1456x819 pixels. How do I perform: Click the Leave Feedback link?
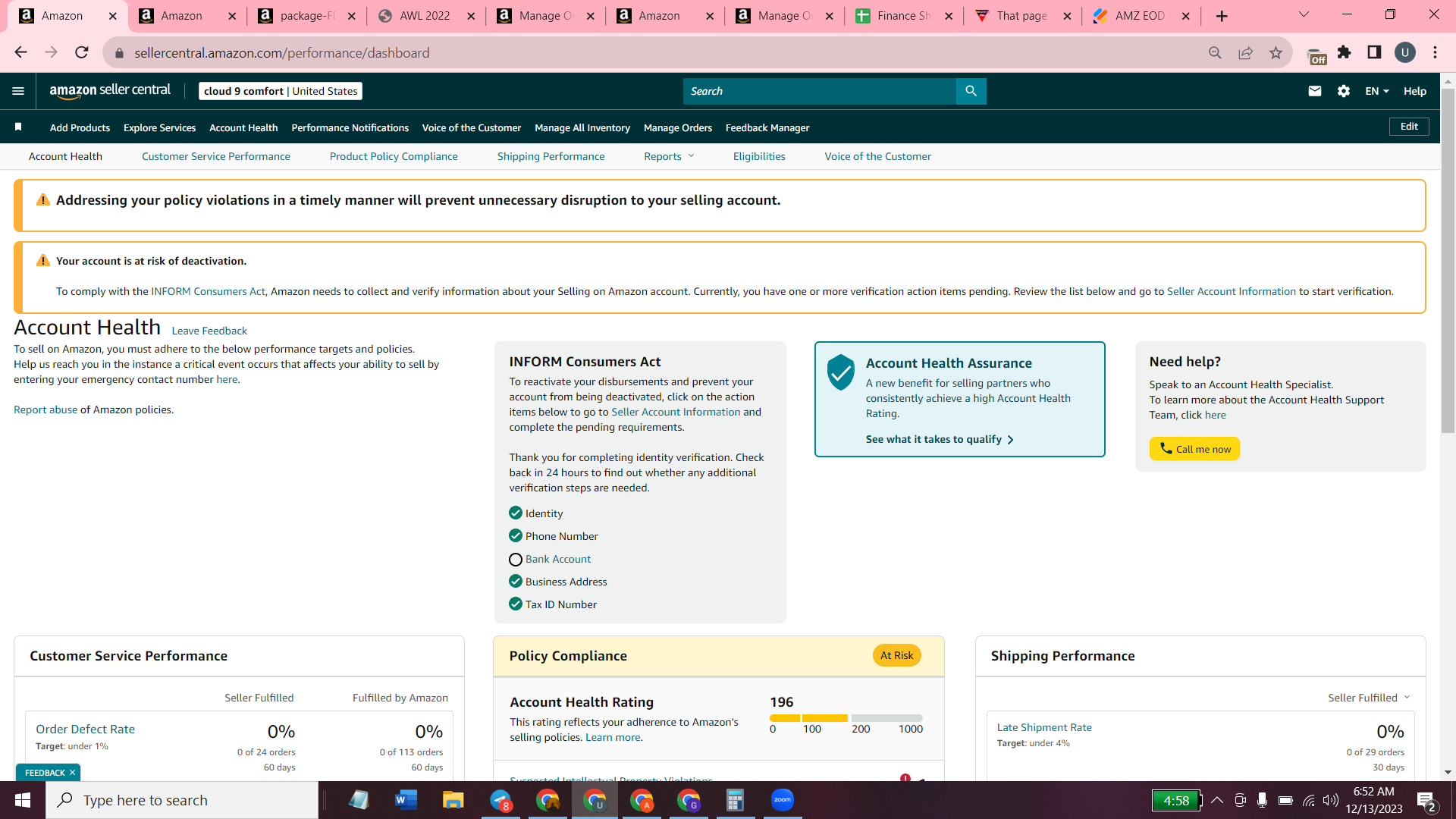coord(209,331)
